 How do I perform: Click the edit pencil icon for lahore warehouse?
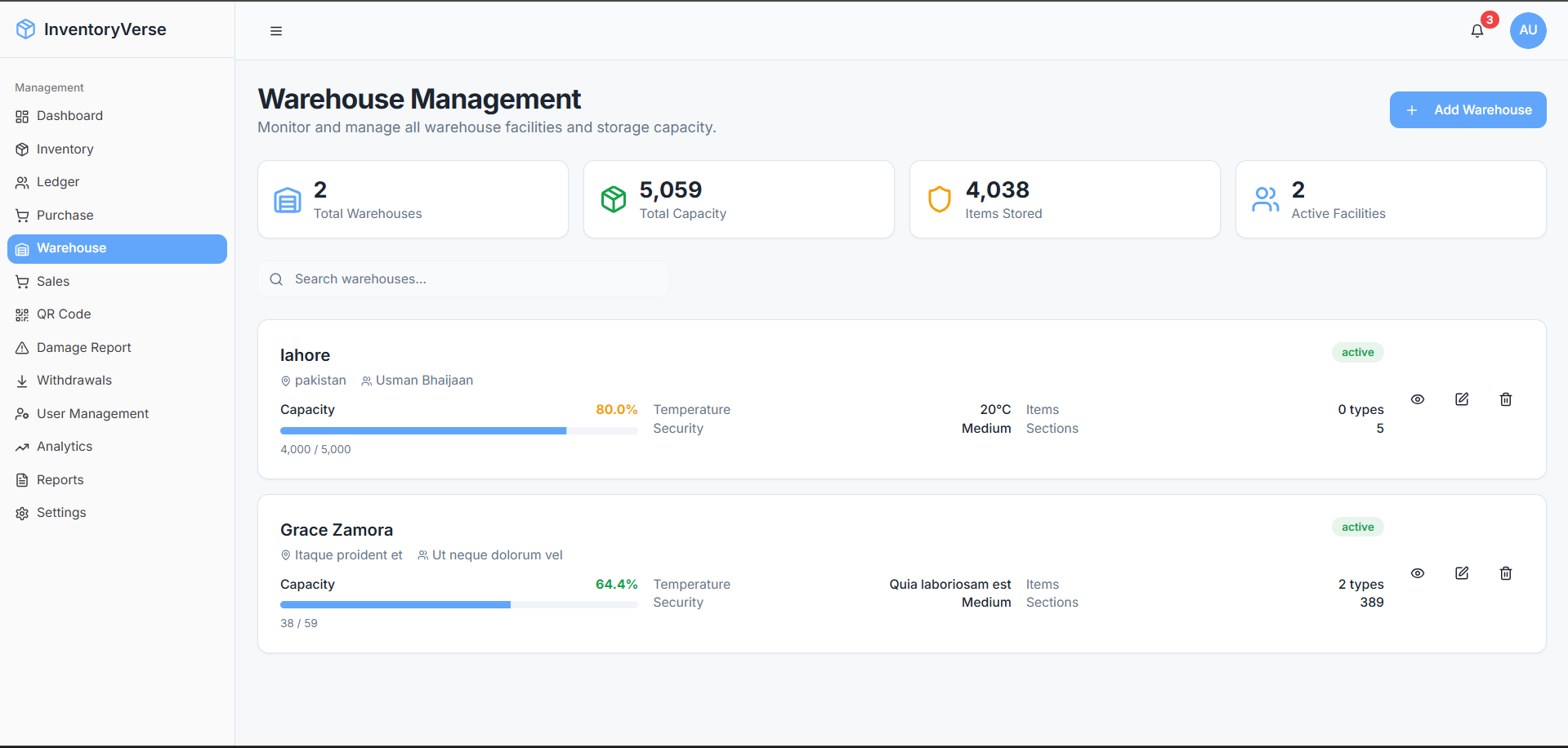1462,398
